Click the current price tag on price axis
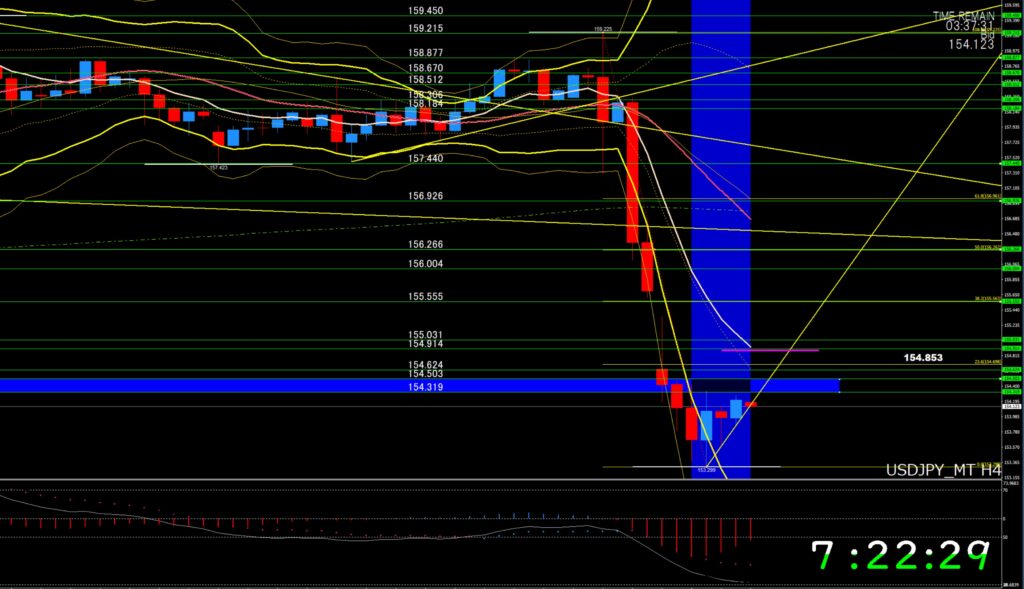 point(1011,407)
